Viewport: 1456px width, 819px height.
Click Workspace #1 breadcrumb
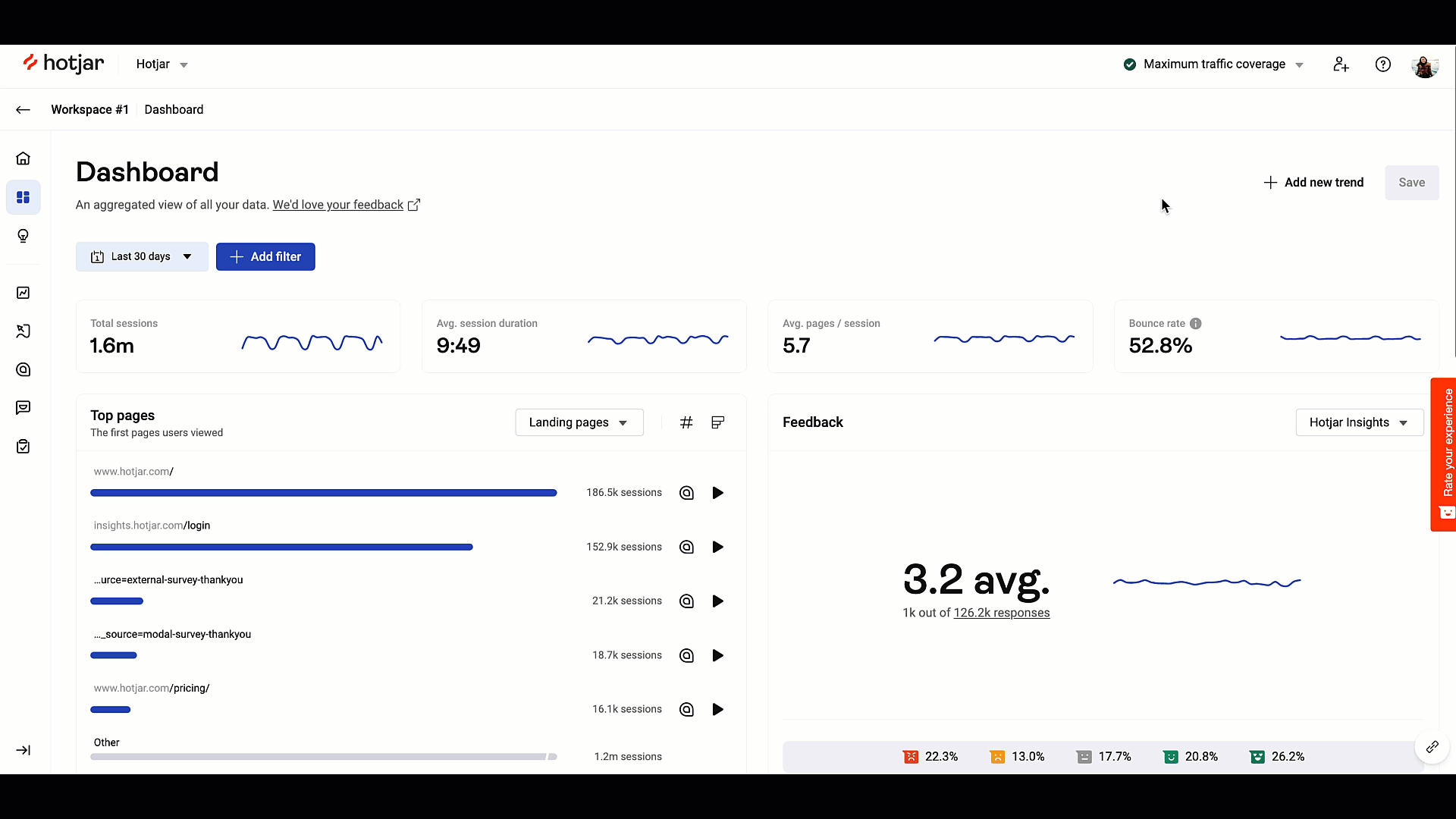pyautogui.click(x=89, y=110)
